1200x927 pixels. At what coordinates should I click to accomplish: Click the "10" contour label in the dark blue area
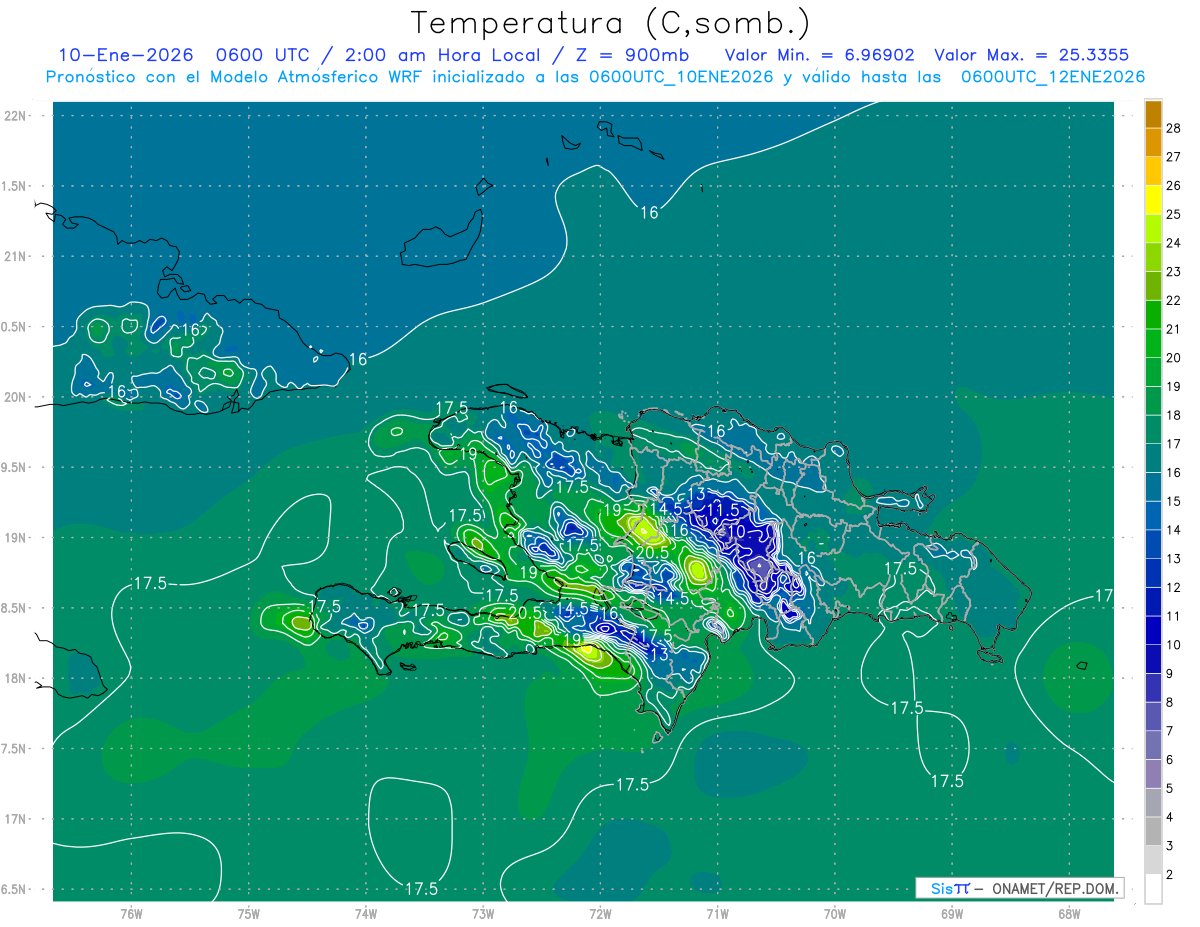tap(736, 532)
